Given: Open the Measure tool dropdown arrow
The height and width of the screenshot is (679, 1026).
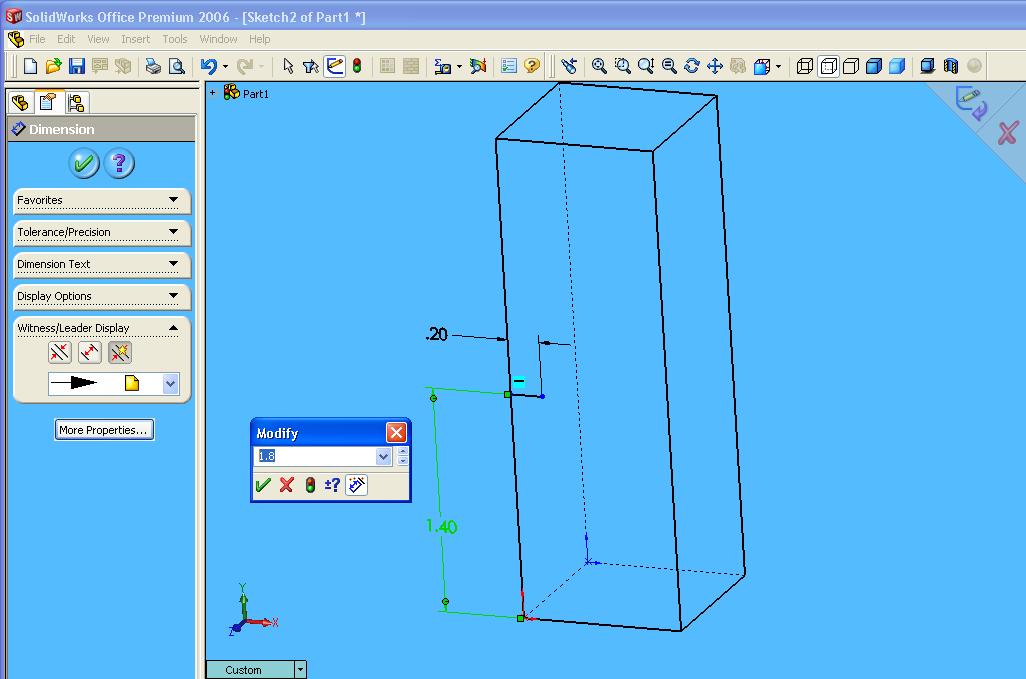Looking at the screenshot, I should click(x=459, y=66).
